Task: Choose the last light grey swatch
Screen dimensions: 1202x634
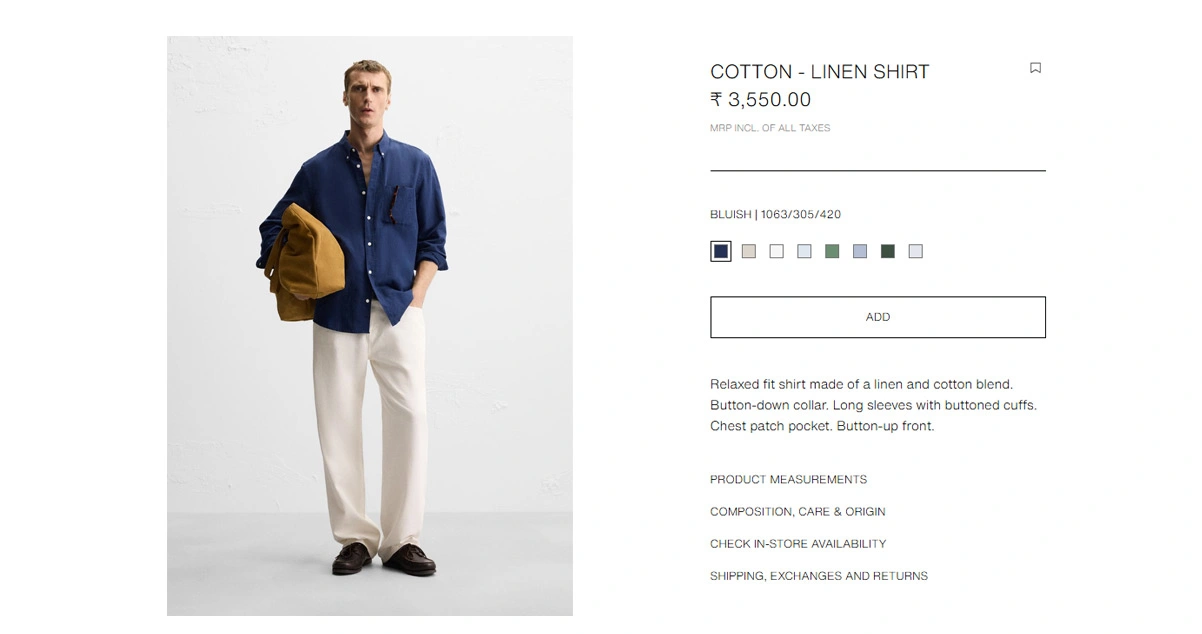Action: coord(916,251)
